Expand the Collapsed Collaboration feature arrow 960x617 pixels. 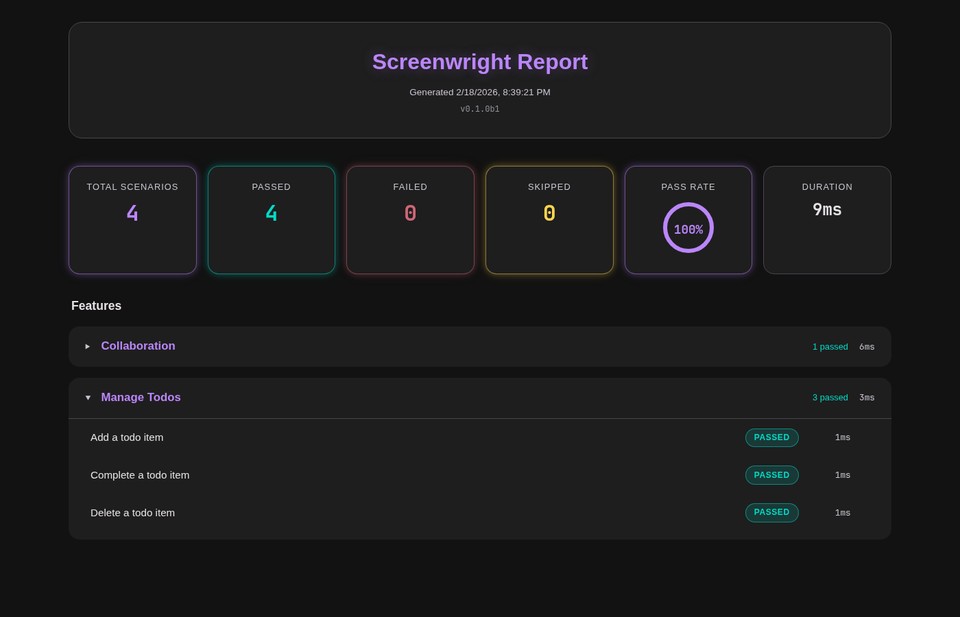click(88, 346)
